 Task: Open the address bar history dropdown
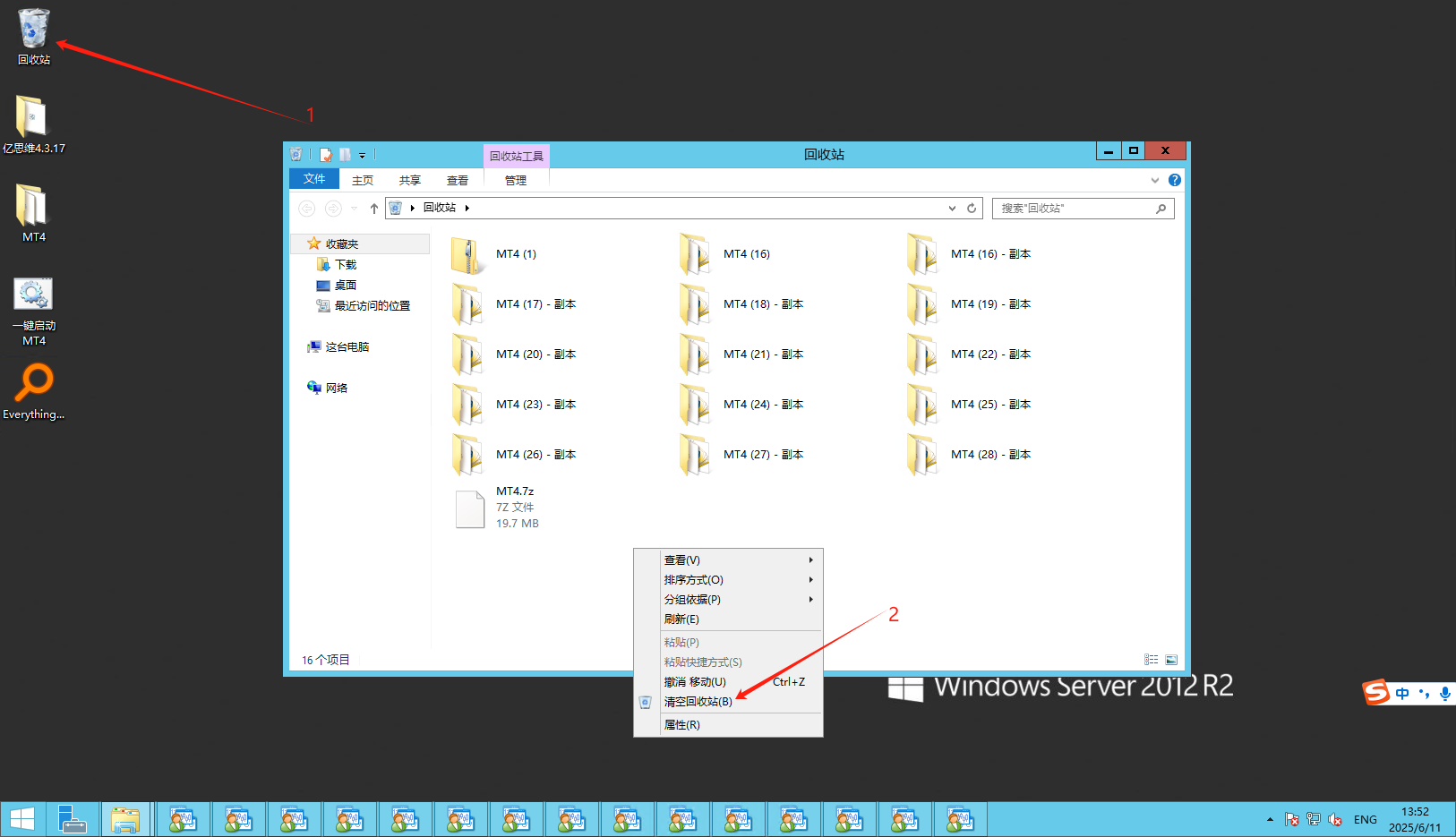(x=952, y=209)
